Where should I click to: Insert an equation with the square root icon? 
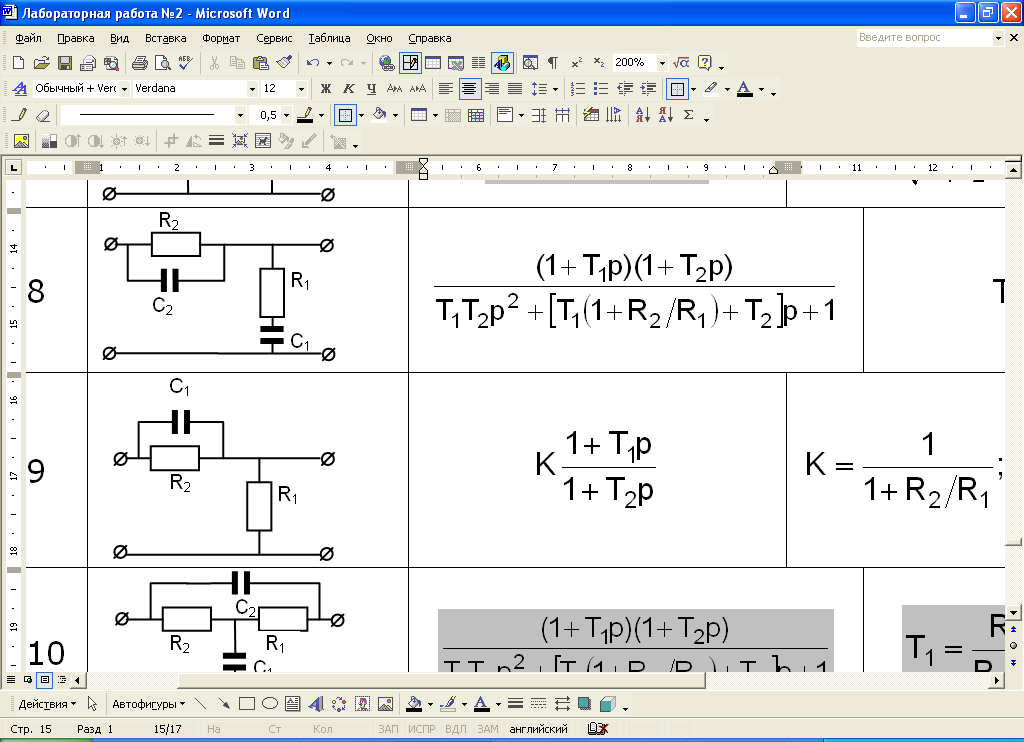(681, 63)
